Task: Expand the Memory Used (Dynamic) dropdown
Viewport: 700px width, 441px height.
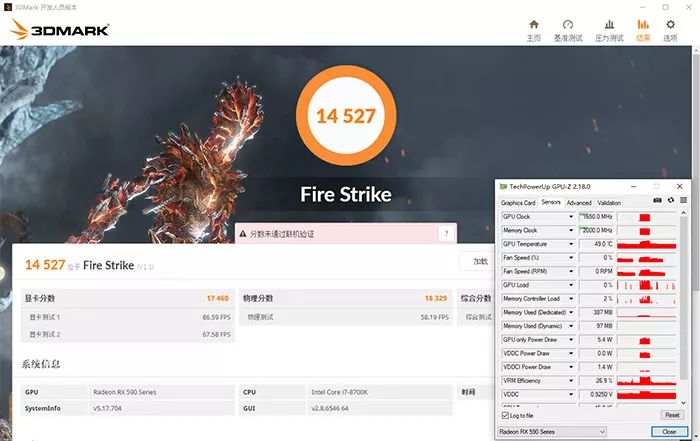Action: pyautogui.click(x=571, y=326)
